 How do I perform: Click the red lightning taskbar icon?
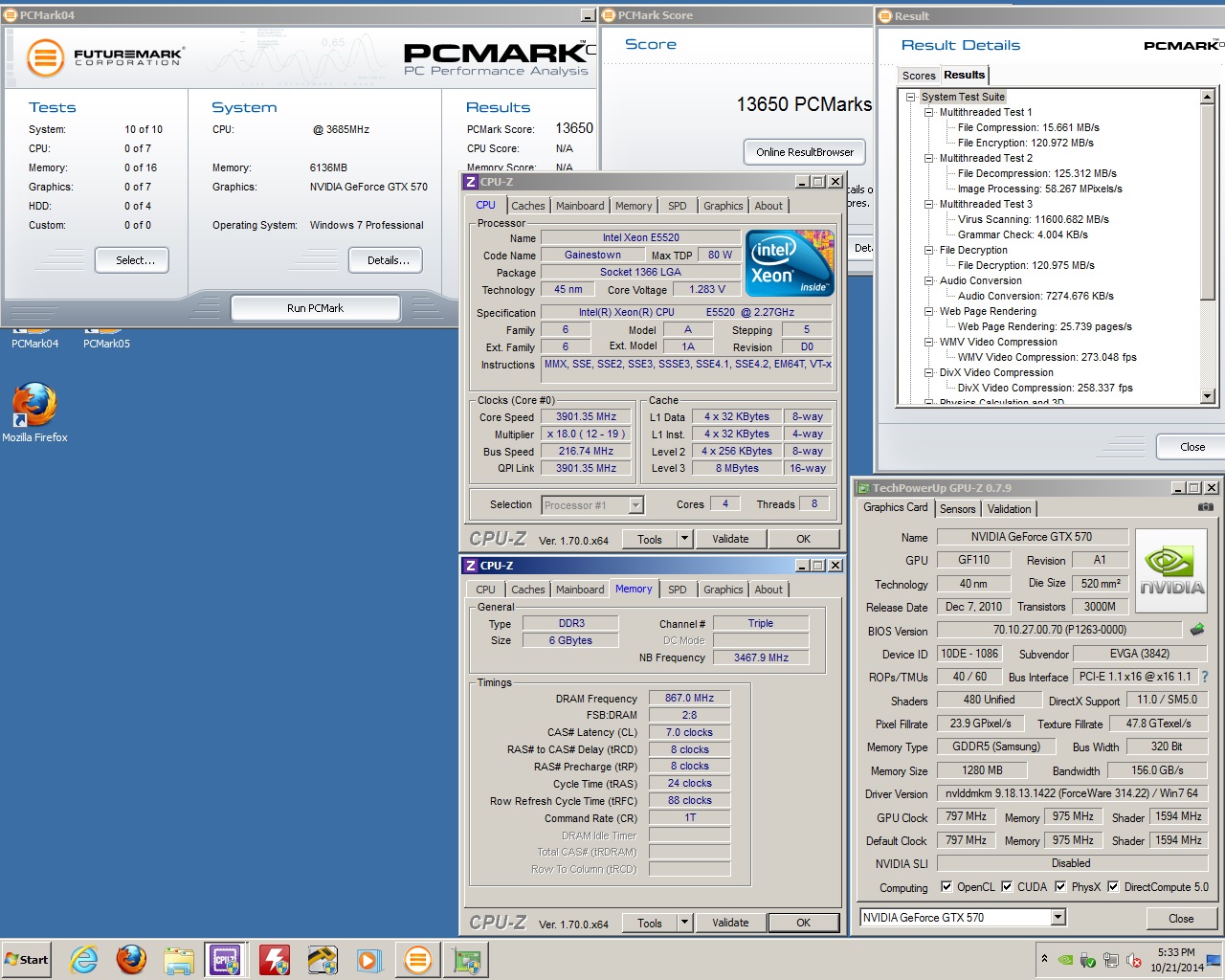point(275,960)
